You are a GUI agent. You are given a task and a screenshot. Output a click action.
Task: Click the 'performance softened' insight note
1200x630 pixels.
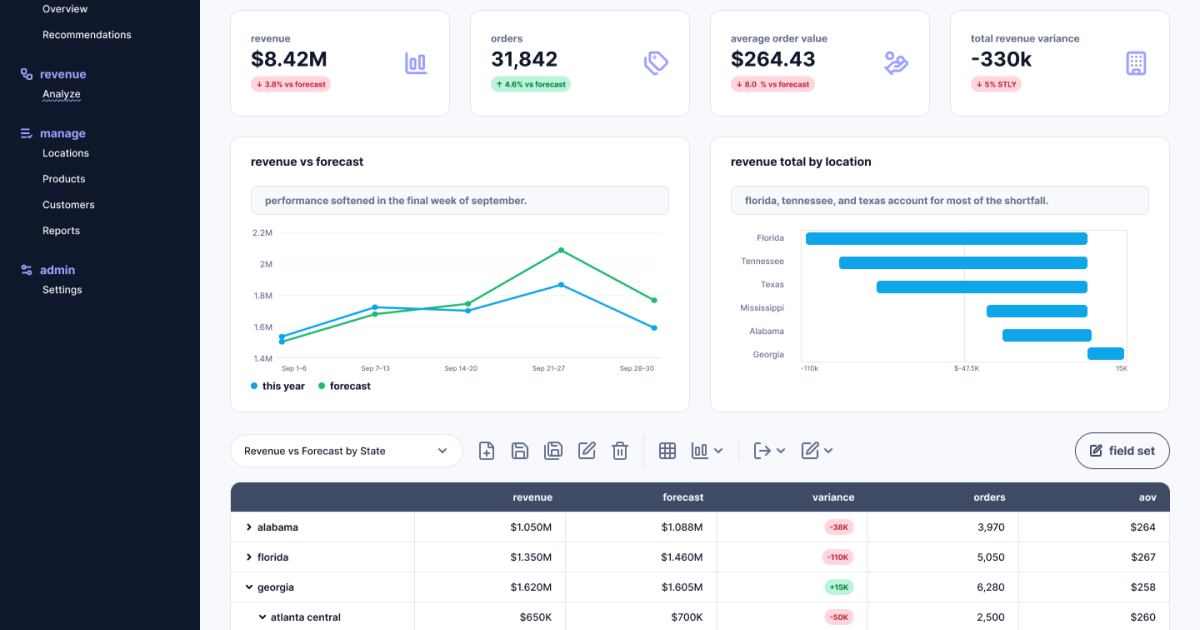click(460, 200)
